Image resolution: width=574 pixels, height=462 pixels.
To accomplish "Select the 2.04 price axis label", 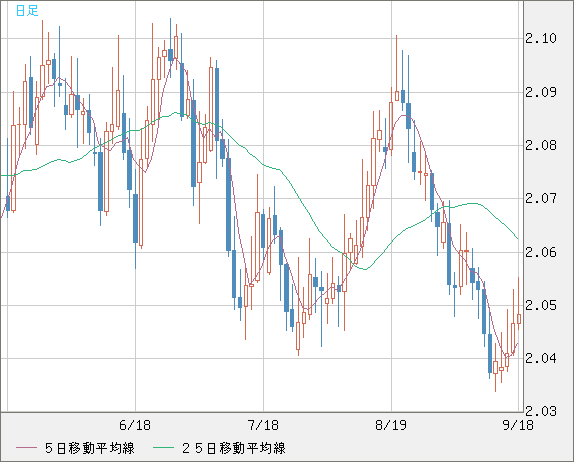I will click(541, 358).
